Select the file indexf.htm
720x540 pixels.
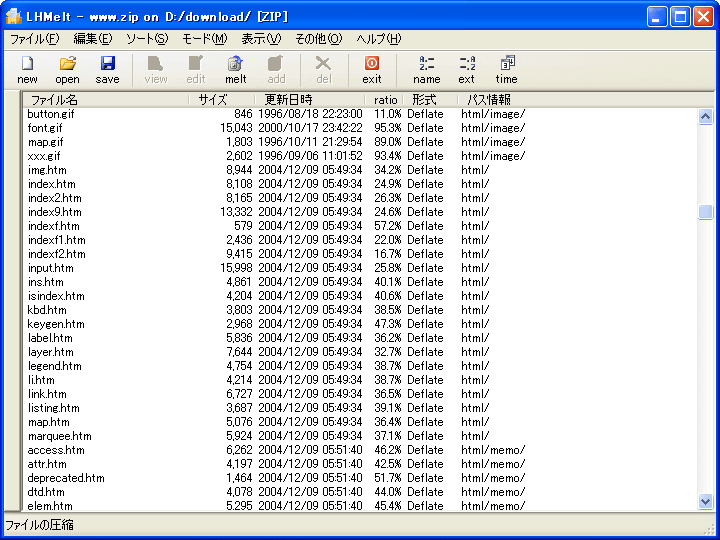pyautogui.click(x=53, y=226)
